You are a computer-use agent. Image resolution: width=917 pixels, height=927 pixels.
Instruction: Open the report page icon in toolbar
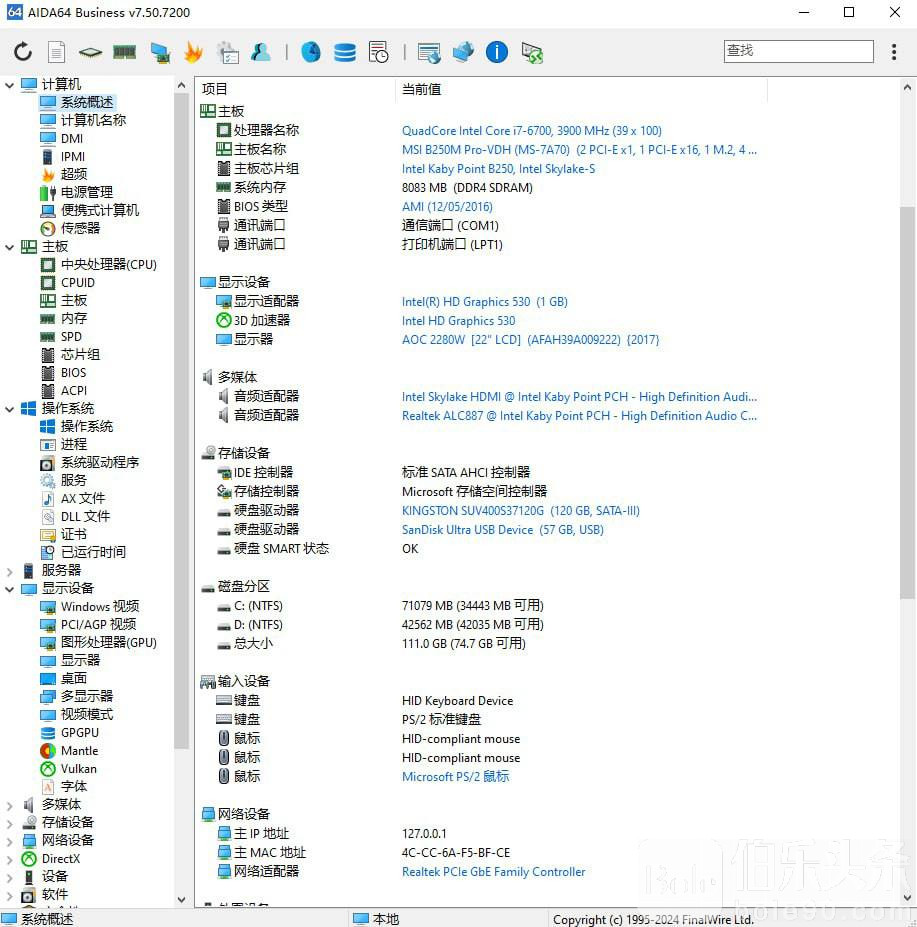point(57,52)
